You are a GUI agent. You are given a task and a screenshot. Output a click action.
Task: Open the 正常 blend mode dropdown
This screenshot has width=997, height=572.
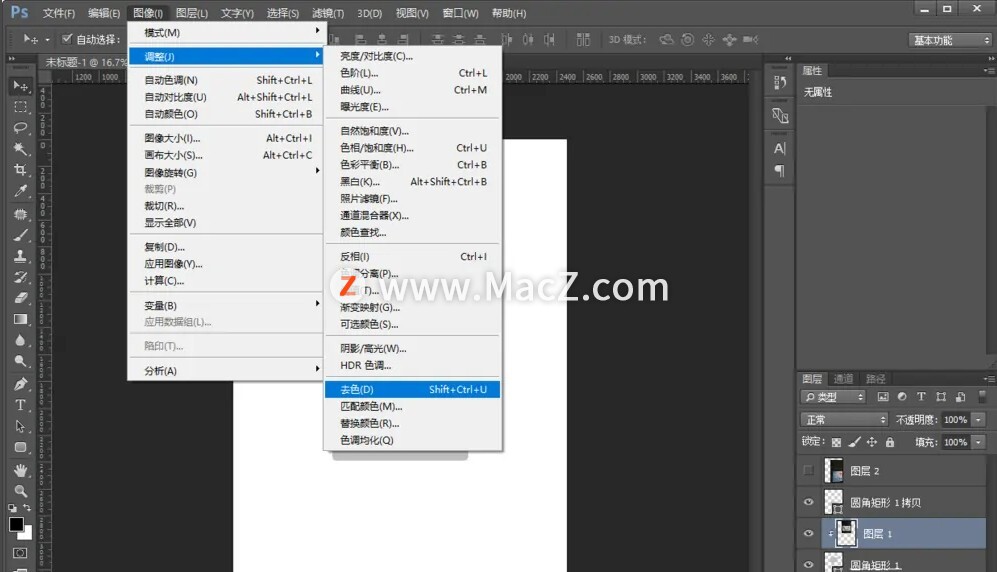844,420
